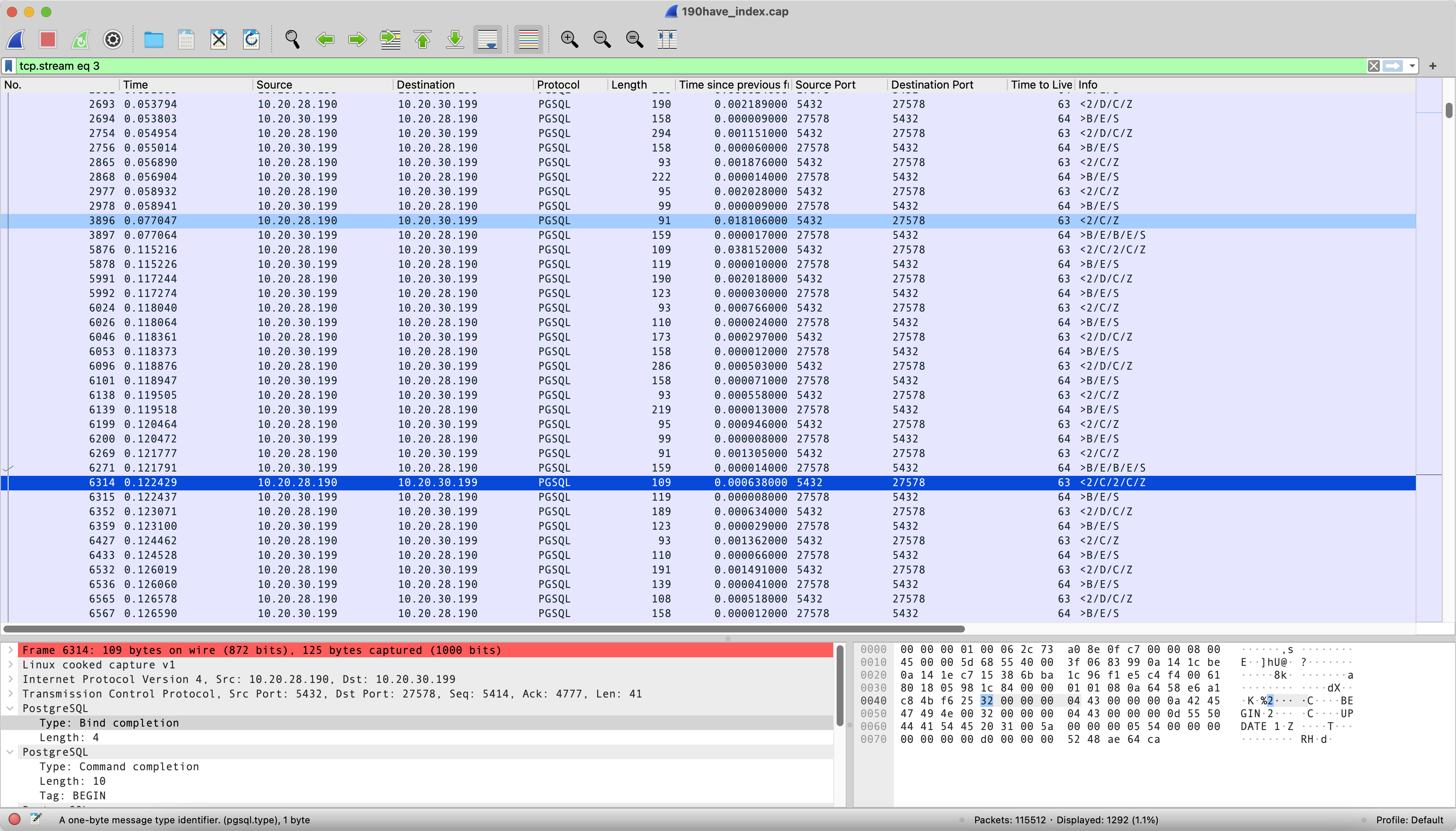The image size is (1456, 831).
Task: Reload the capture file icon
Action: (252, 39)
